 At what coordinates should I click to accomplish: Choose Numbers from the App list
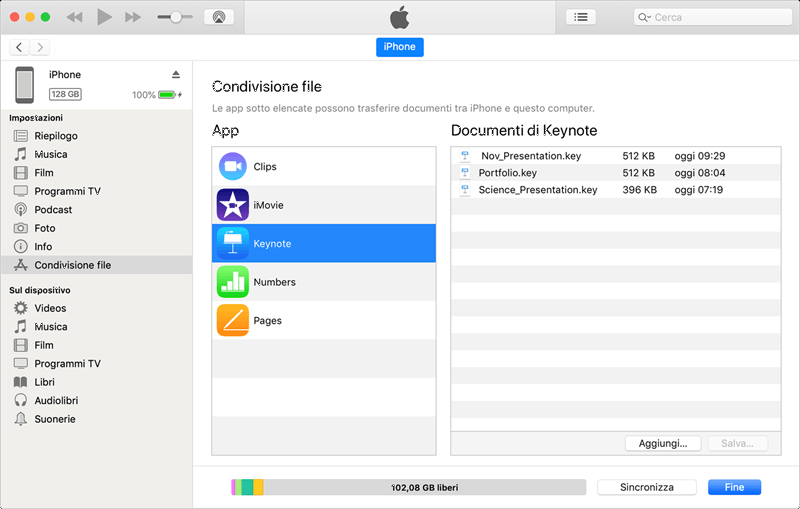pos(274,282)
